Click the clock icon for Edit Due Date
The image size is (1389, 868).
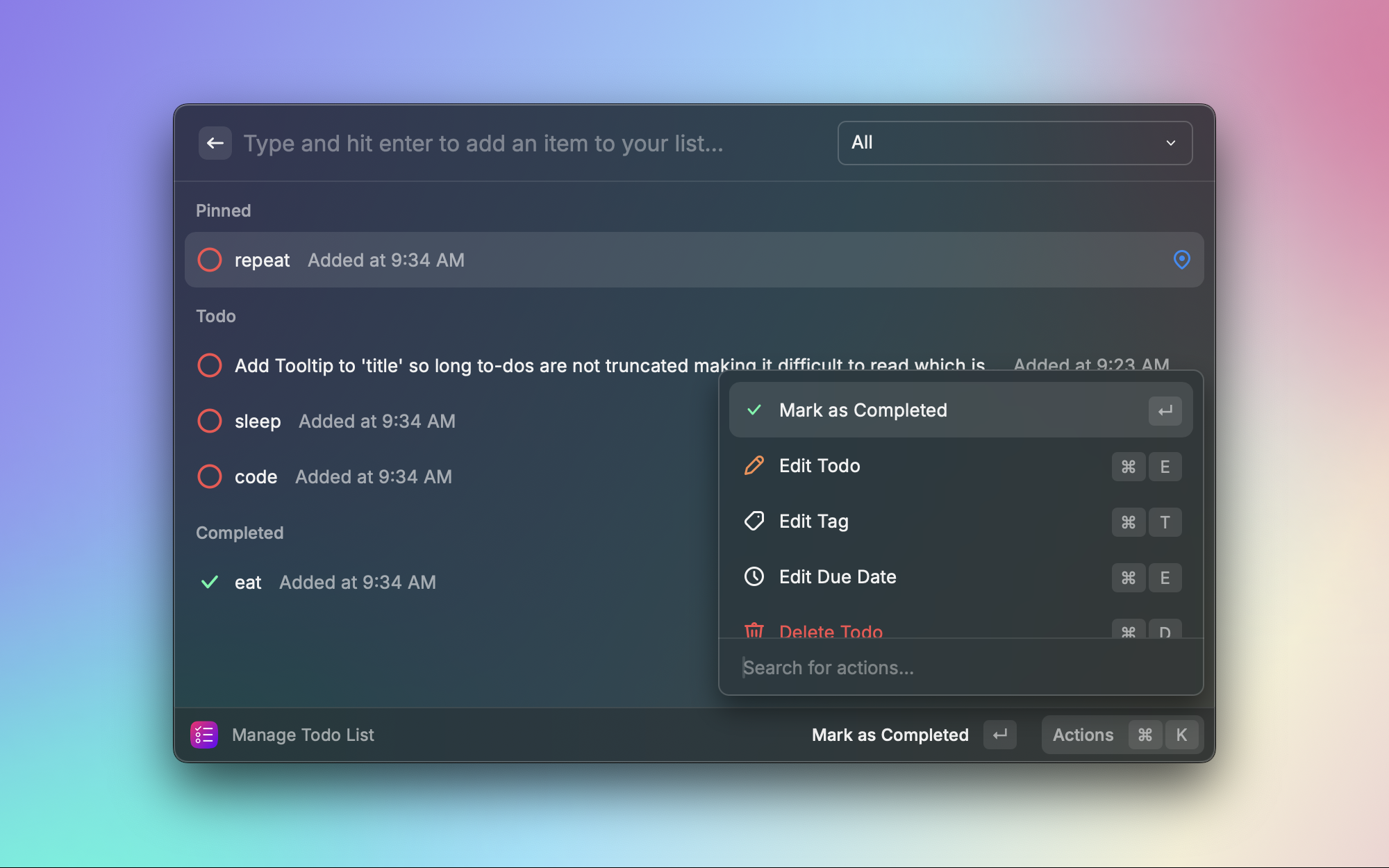754,576
